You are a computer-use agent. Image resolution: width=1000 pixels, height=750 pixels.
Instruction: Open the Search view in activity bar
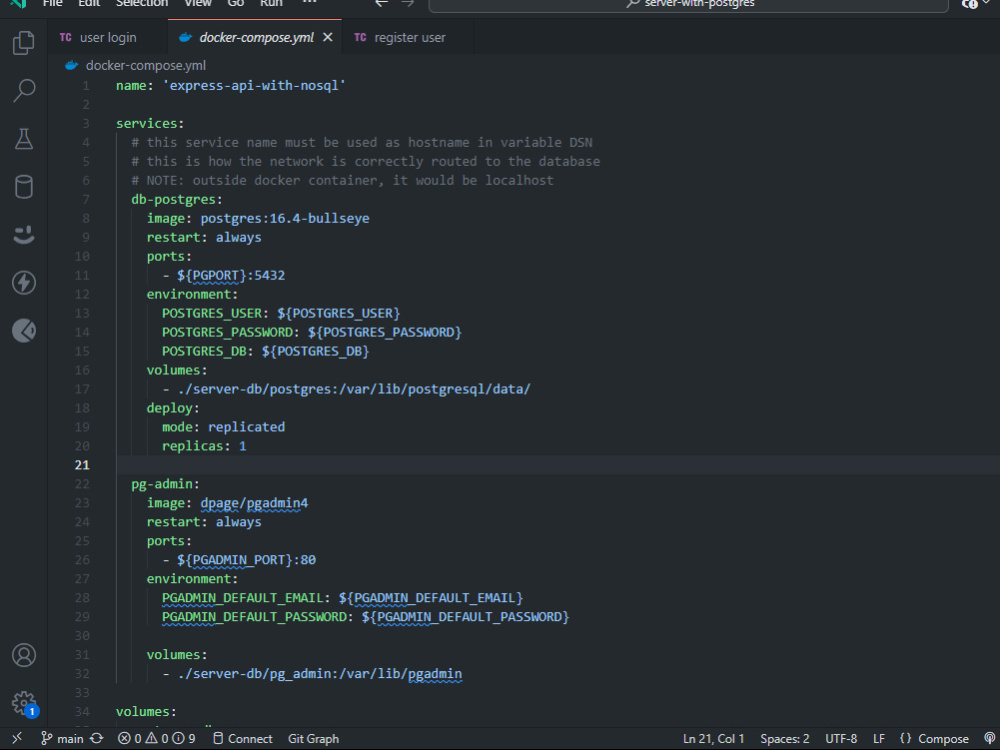24,91
